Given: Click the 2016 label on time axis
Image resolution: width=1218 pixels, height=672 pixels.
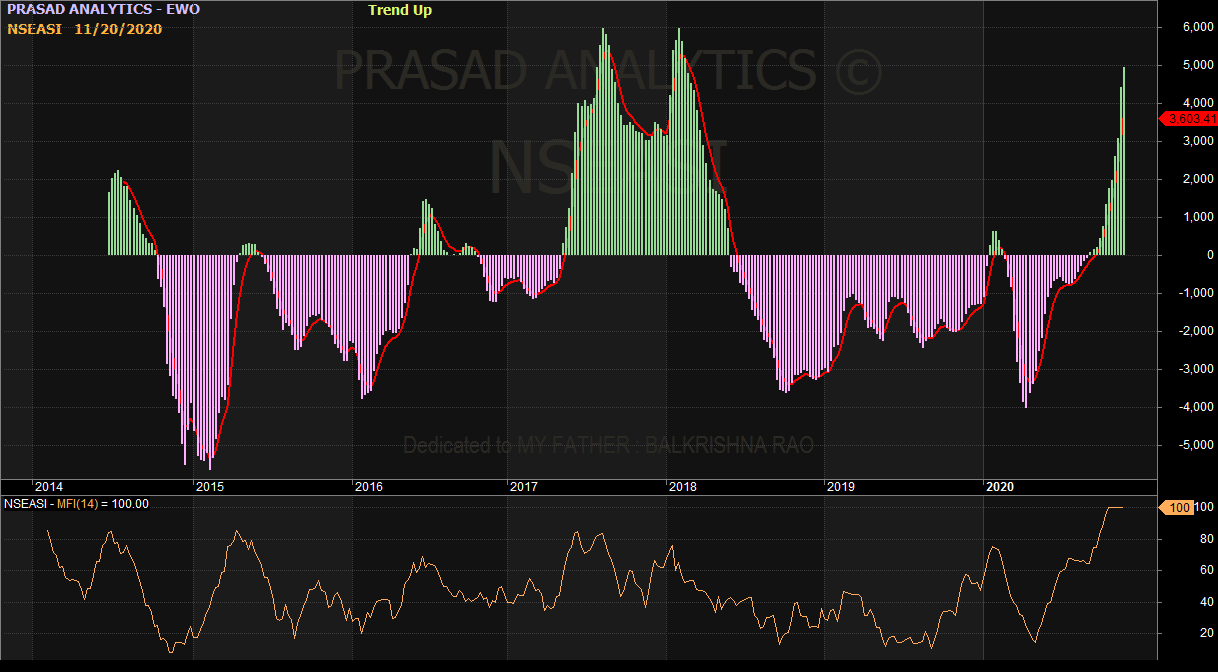Looking at the screenshot, I should click(x=368, y=487).
